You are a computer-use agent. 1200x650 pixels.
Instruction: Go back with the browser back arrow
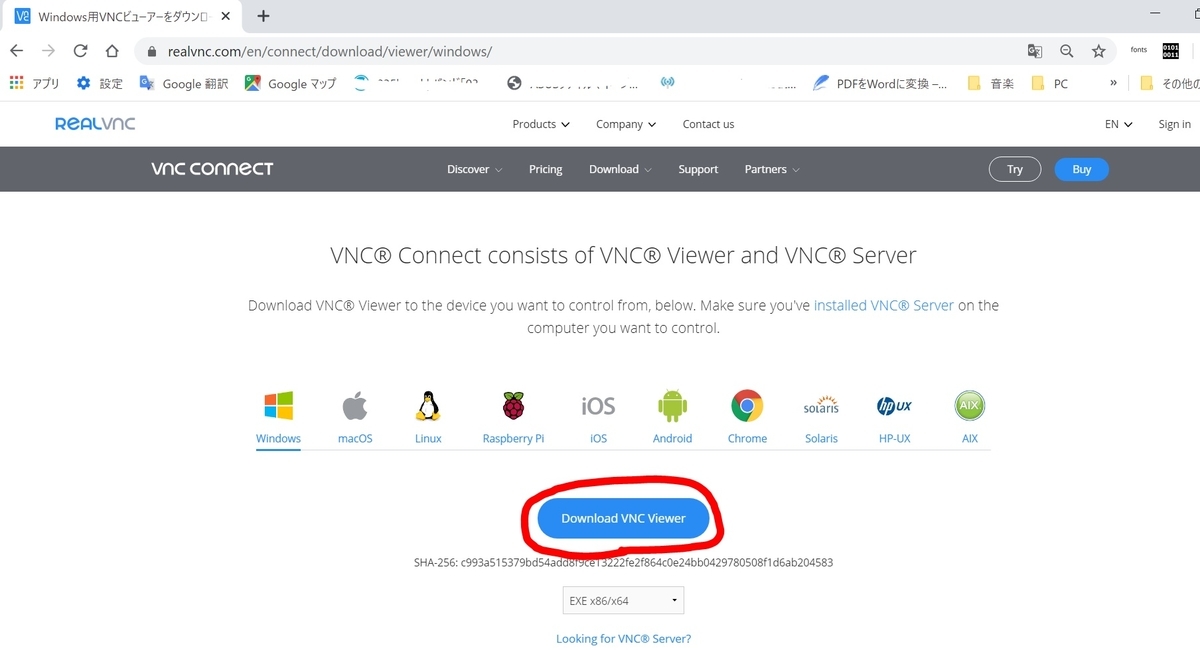(17, 51)
